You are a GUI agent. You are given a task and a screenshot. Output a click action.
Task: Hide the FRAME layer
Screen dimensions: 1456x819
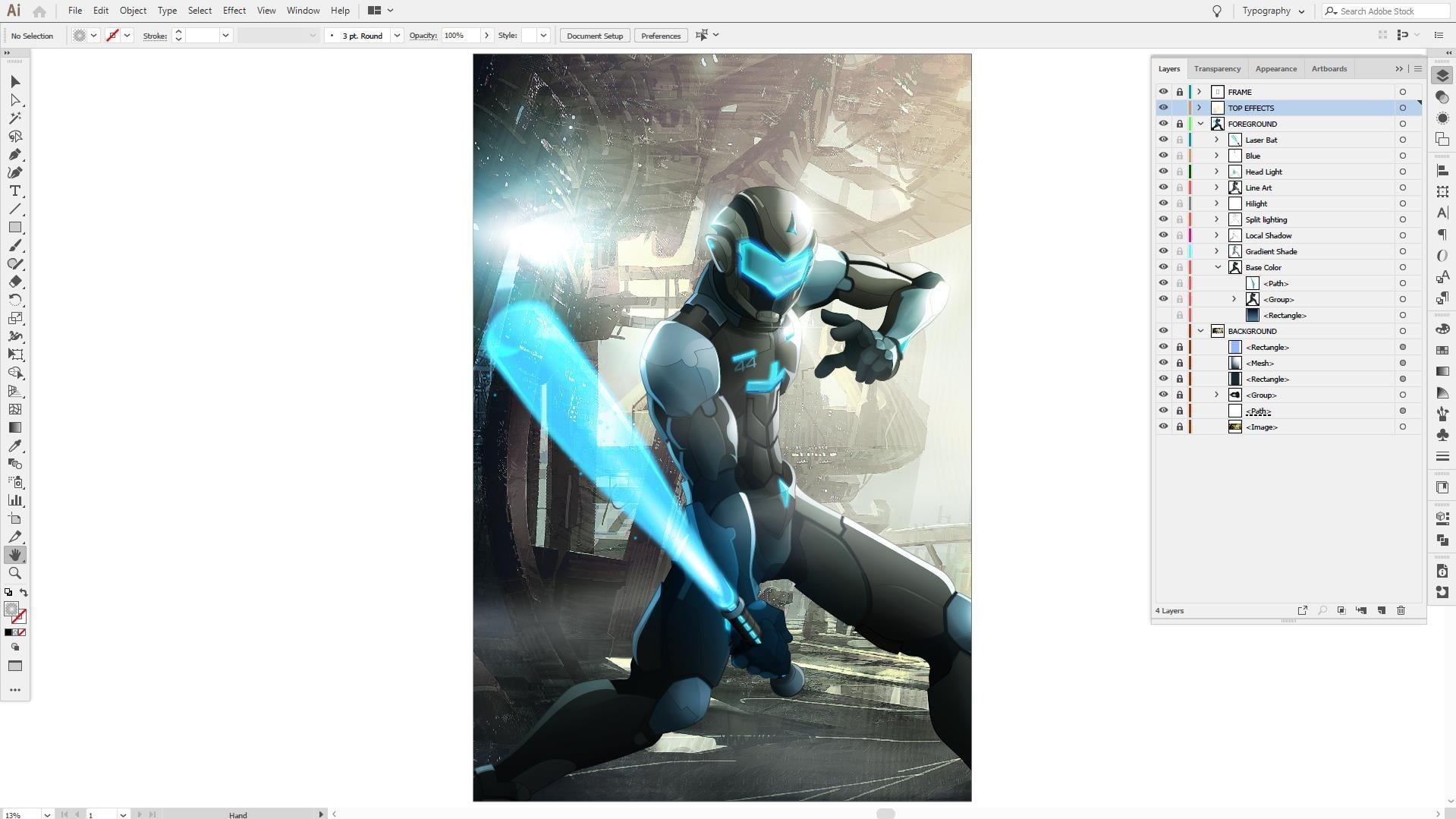pos(1163,92)
